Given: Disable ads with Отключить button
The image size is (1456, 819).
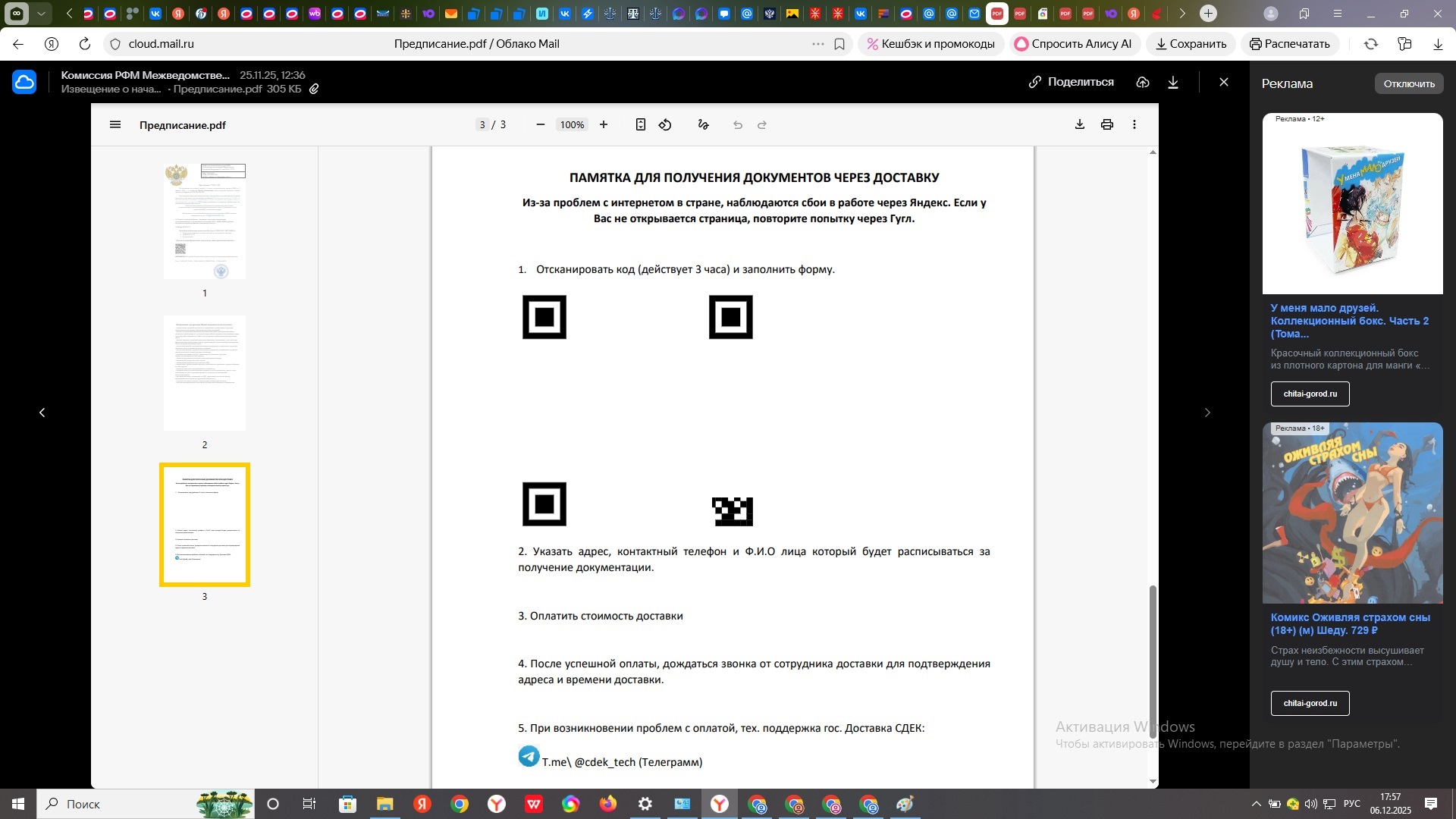Looking at the screenshot, I should tap(1408, 83).
